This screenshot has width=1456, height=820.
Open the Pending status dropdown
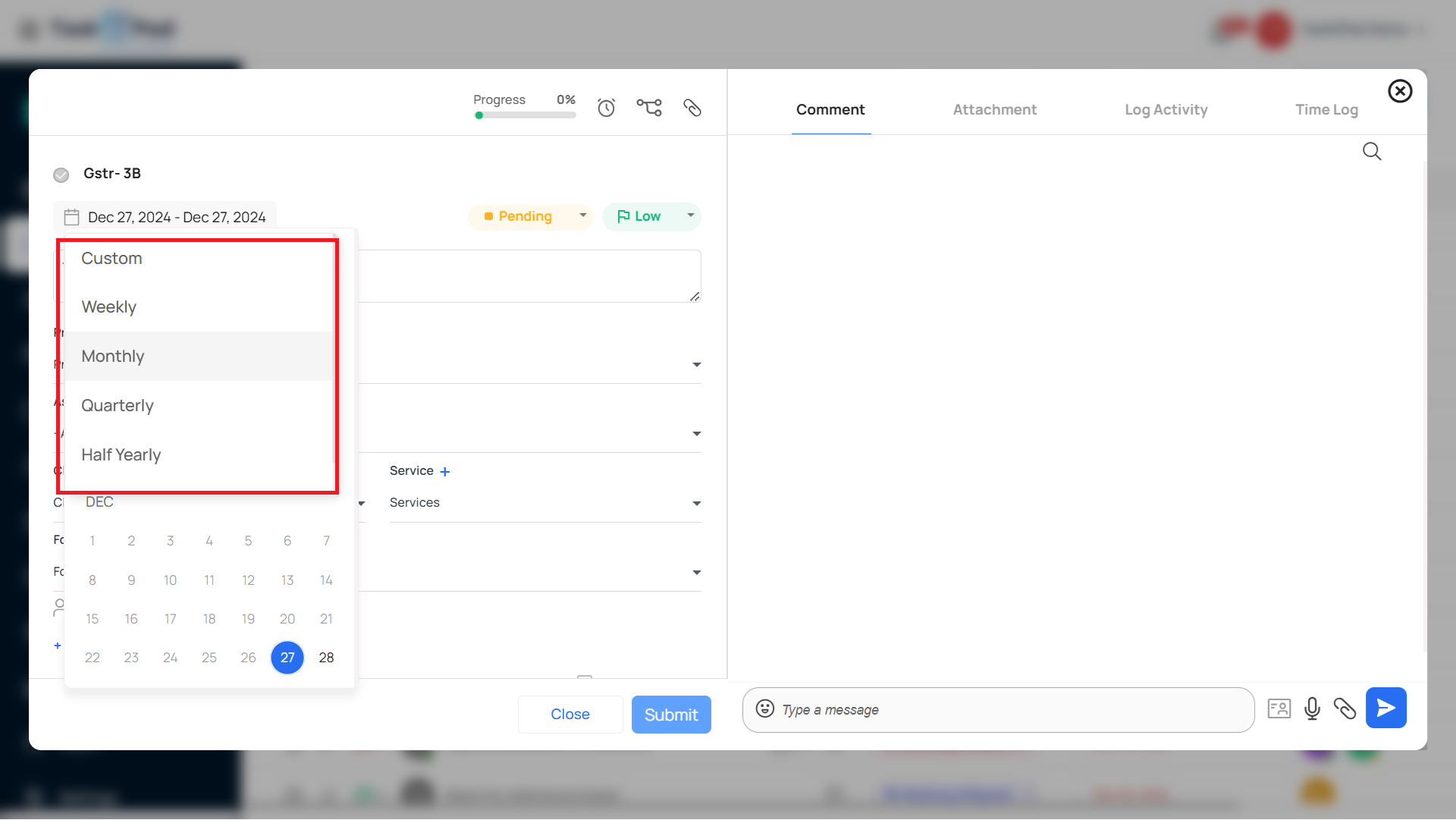tap(530, 217)
